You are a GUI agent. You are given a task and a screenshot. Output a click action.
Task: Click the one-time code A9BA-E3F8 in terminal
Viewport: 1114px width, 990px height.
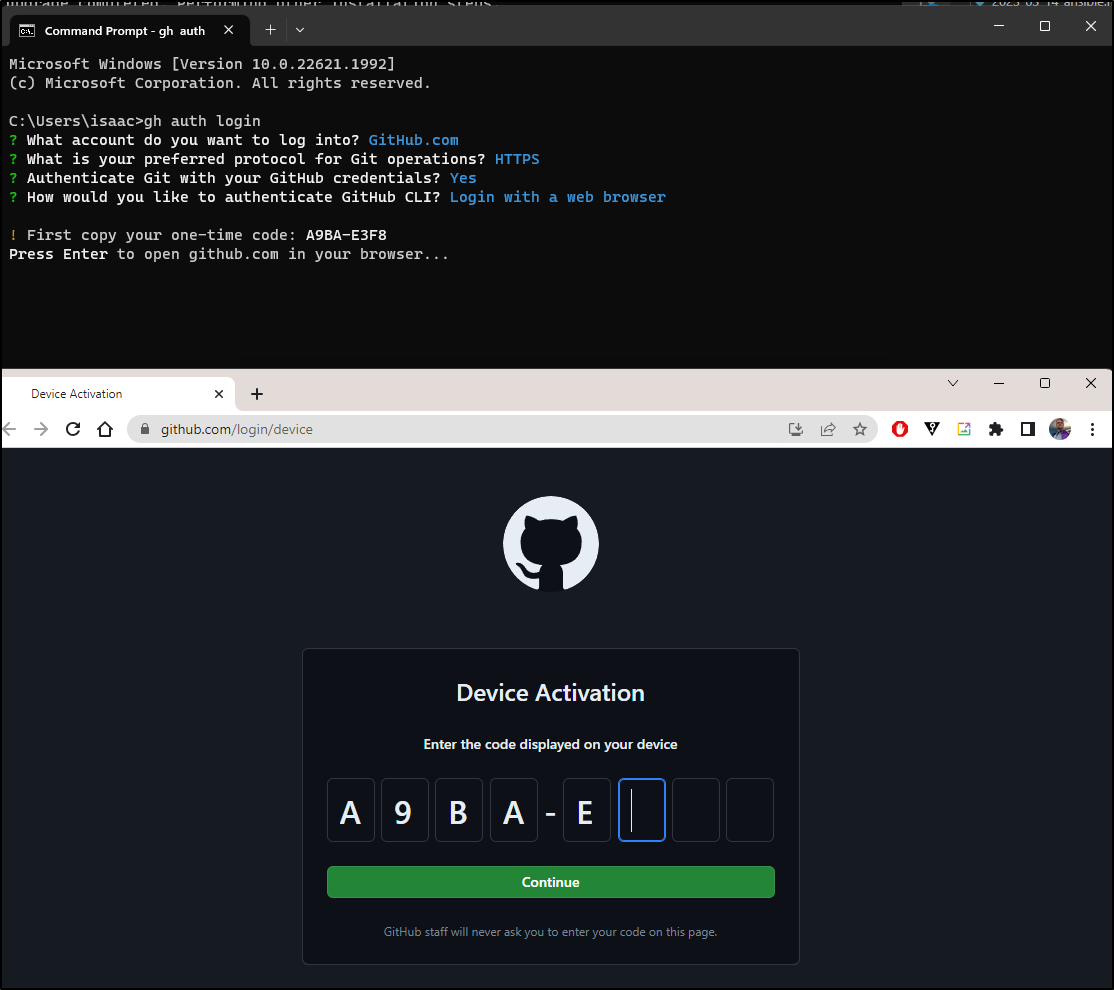tap(346, 235)
